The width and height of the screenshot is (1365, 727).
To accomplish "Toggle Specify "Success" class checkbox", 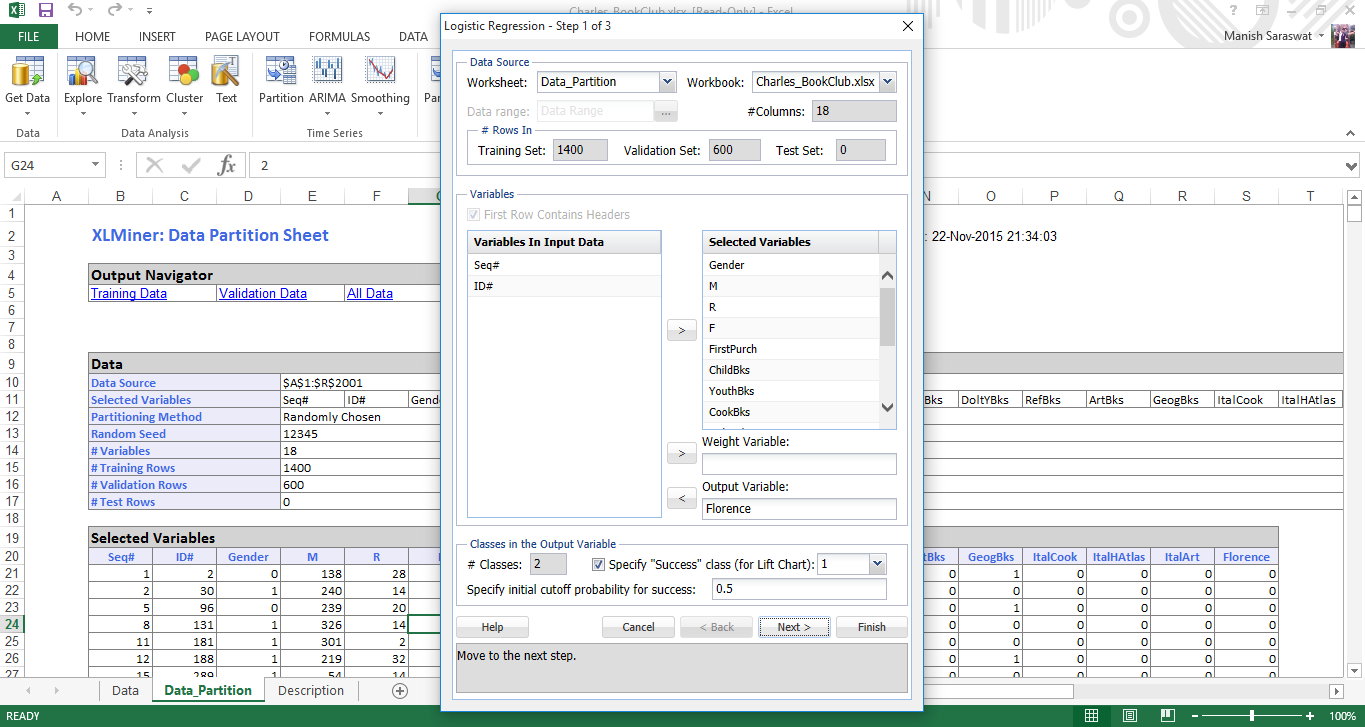I will 599,564.
